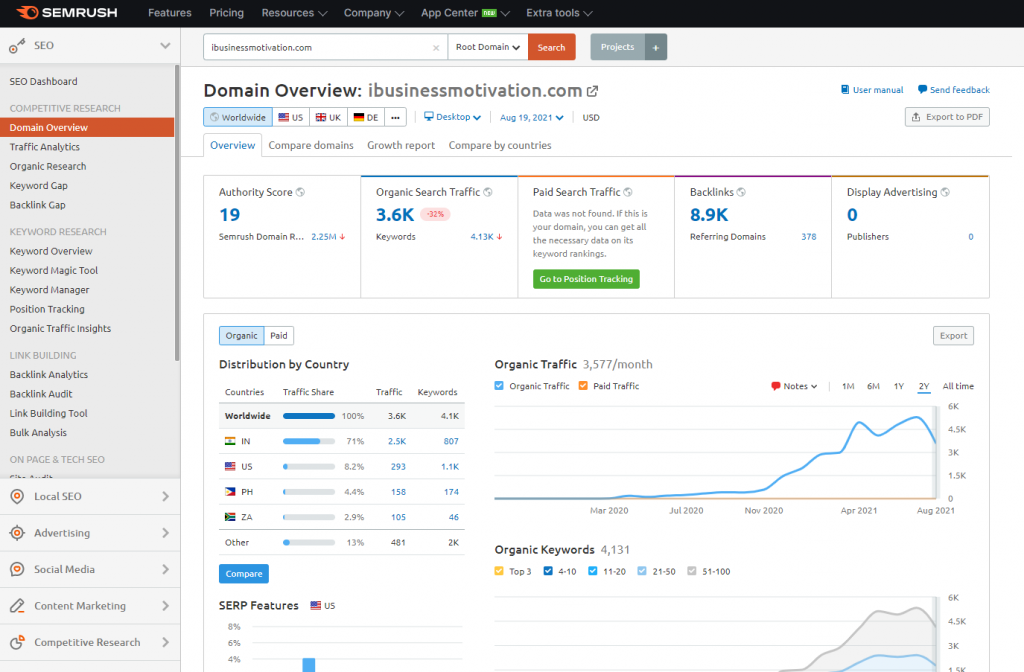The width and height of the screenshot is (1024, 672).
Task: Click the Send feedback speech bubble icon
Action: pos(922,89)
